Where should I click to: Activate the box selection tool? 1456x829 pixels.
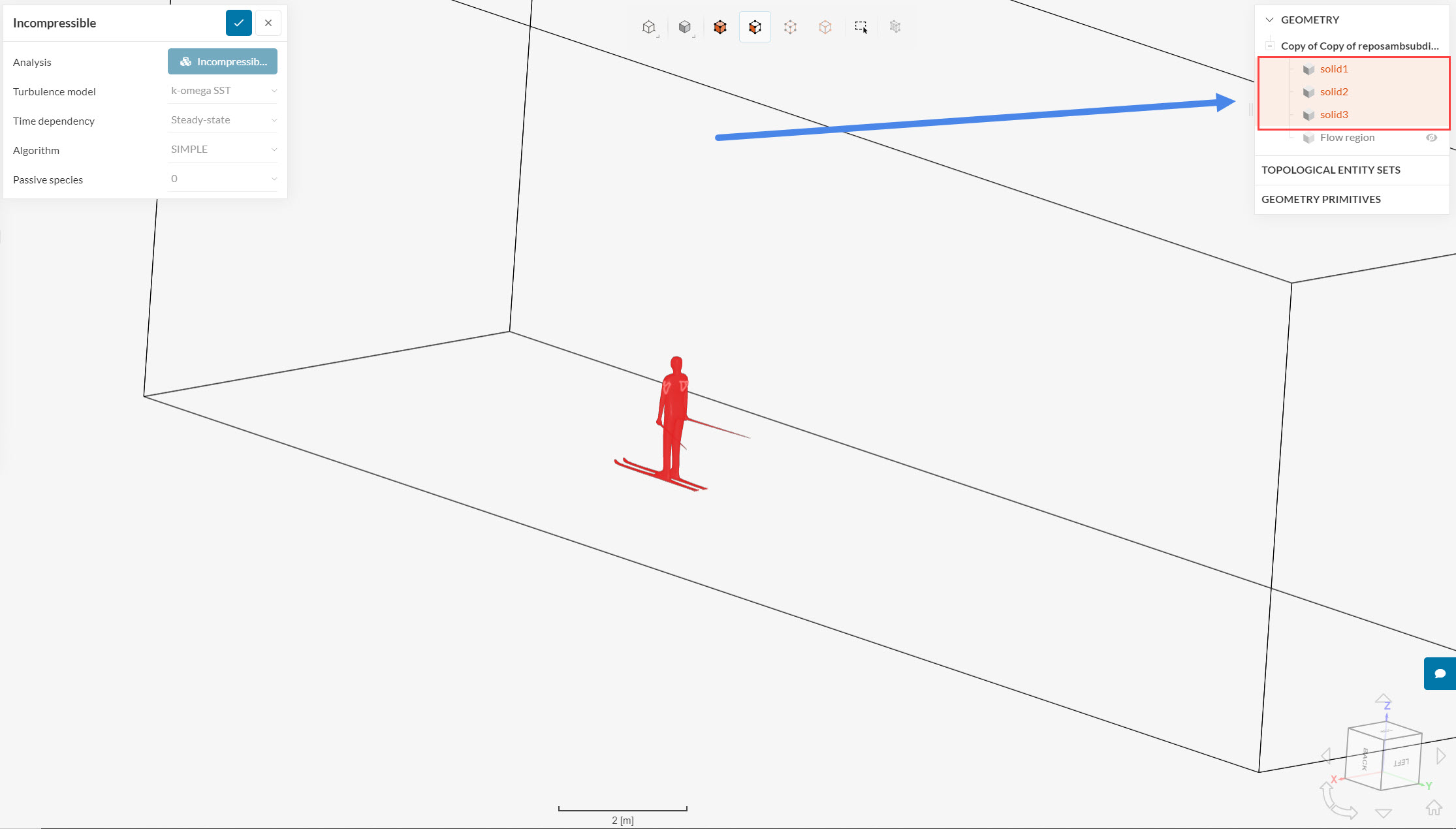[x=861, y=27]
